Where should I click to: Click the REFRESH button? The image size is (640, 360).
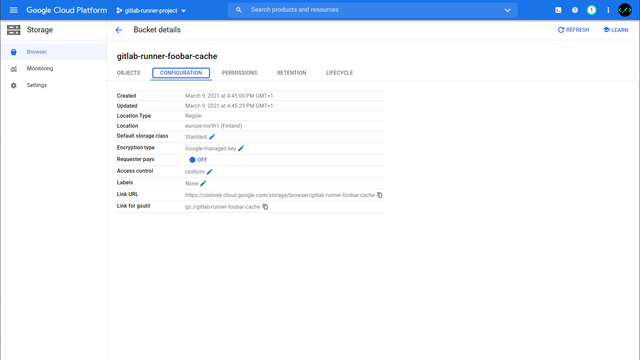[573, 30]
